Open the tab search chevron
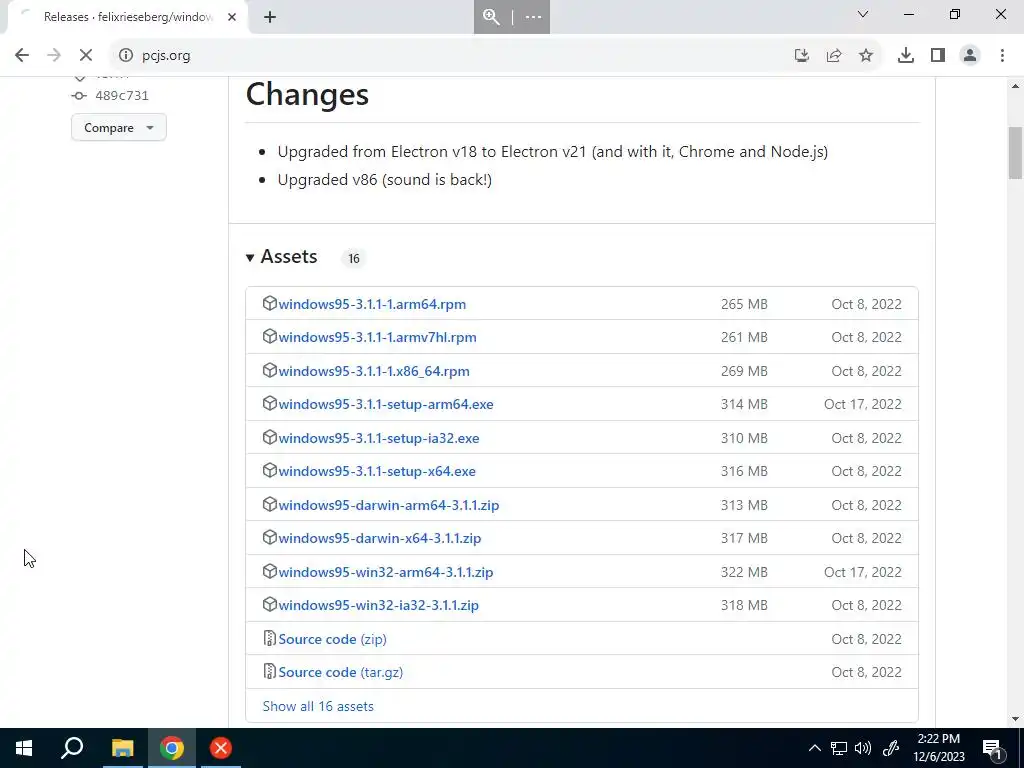Viewport: 1024px width, 768px height. point(863,14)
